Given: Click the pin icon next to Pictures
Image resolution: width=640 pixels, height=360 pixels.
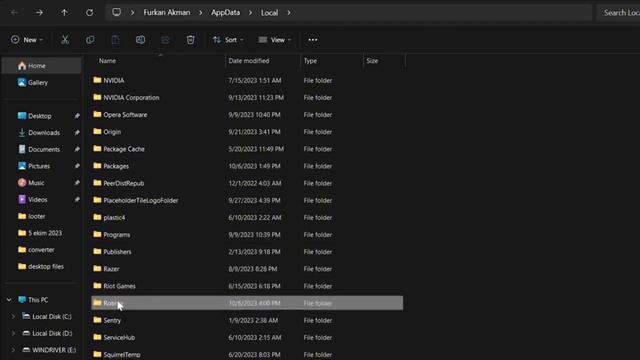Looking at the screenshot, I should click(x=77, y=166).
